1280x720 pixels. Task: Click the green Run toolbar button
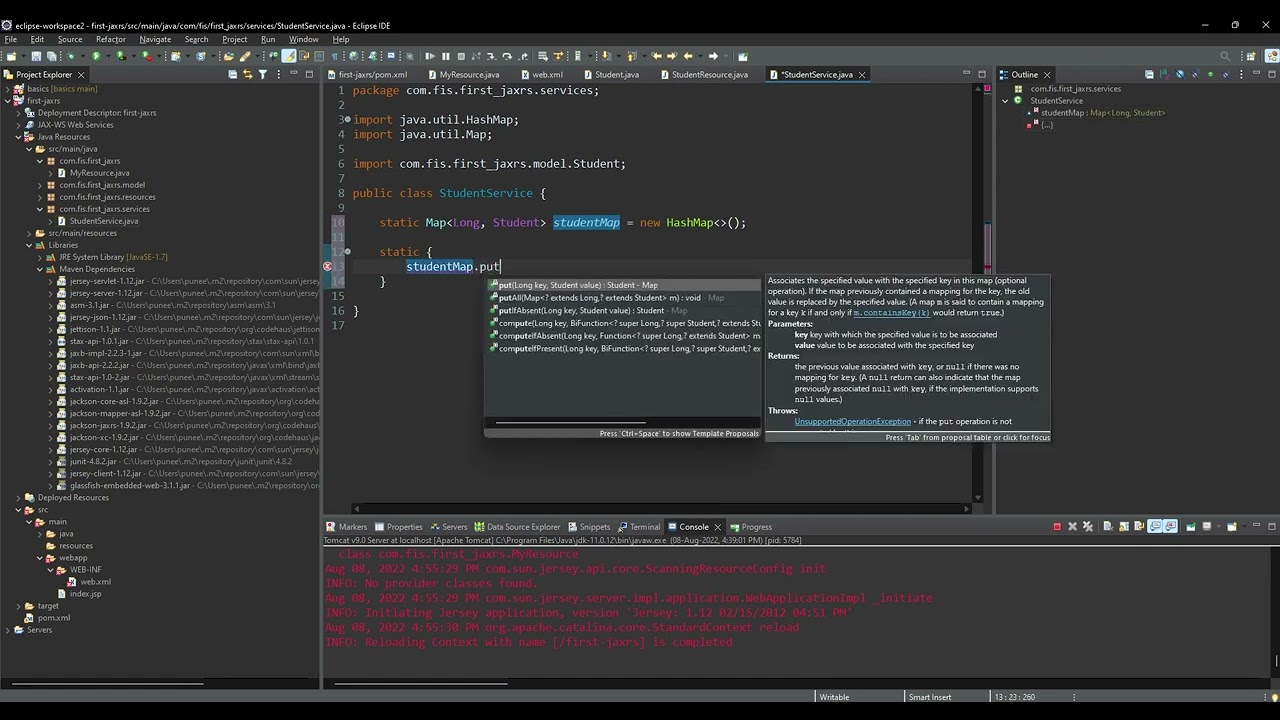point(96,56)
